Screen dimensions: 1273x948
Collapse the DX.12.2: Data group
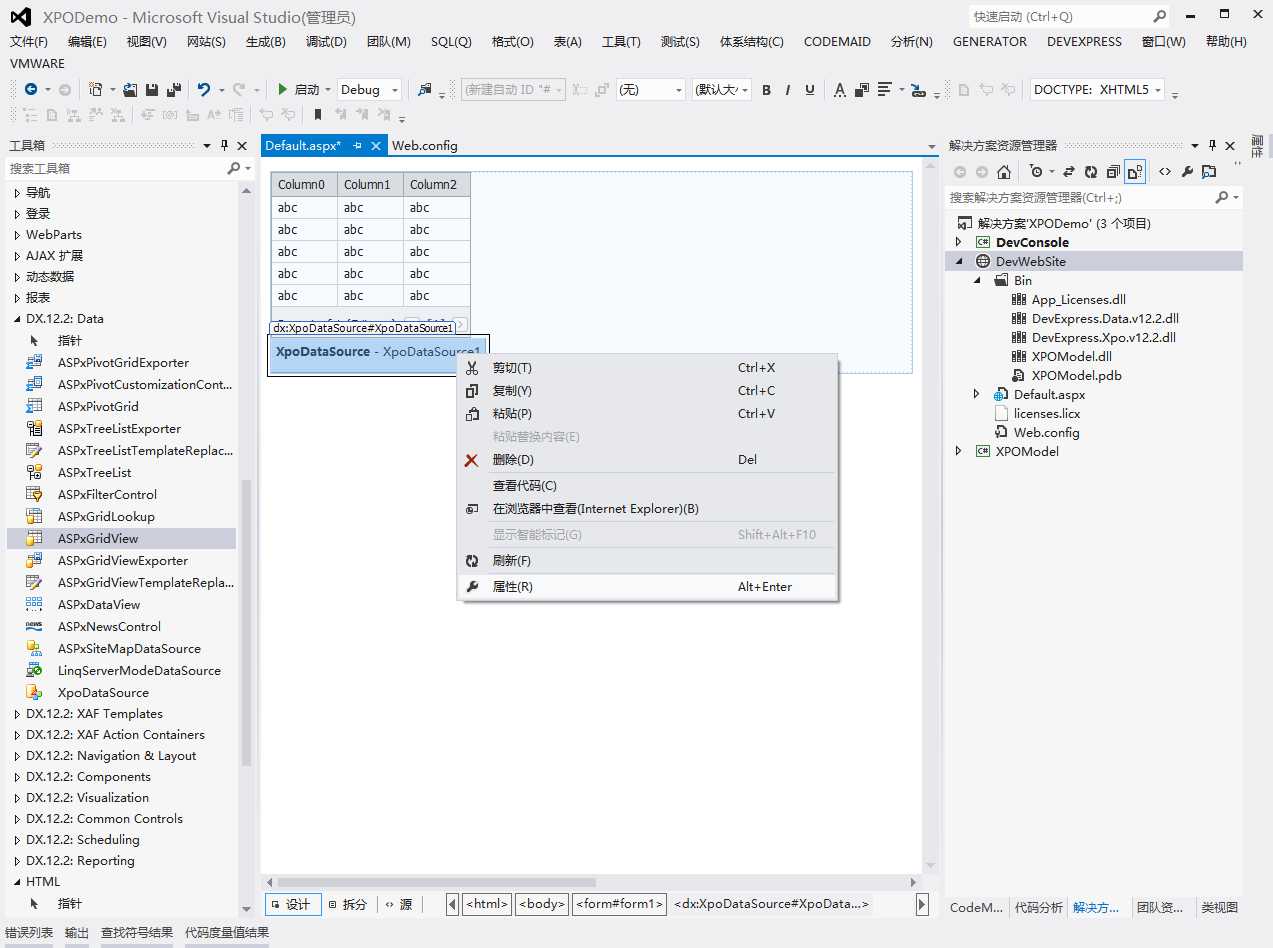17,319
